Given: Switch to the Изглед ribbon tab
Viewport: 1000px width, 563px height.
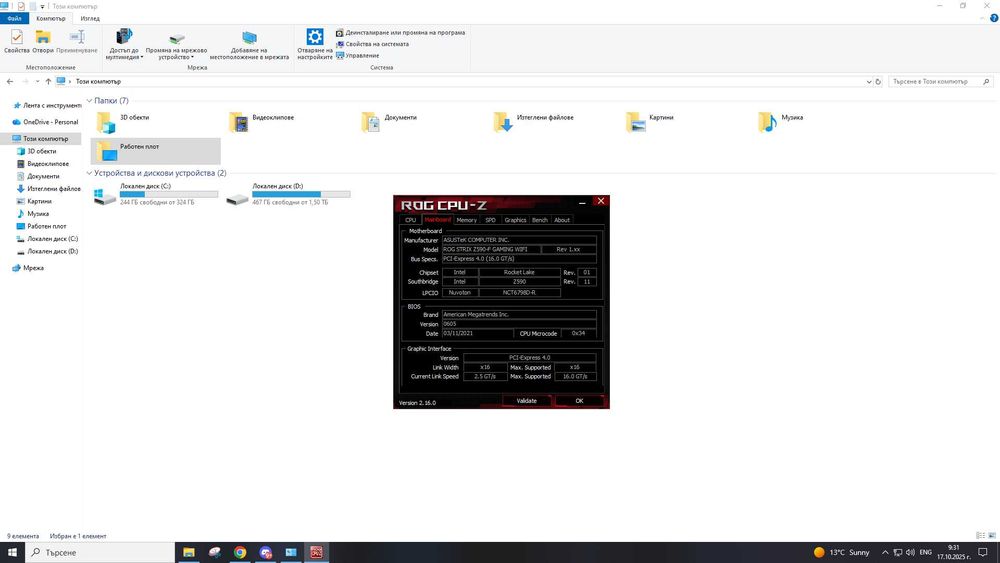Looking at the screenshot, I should (x=90, y=18).
